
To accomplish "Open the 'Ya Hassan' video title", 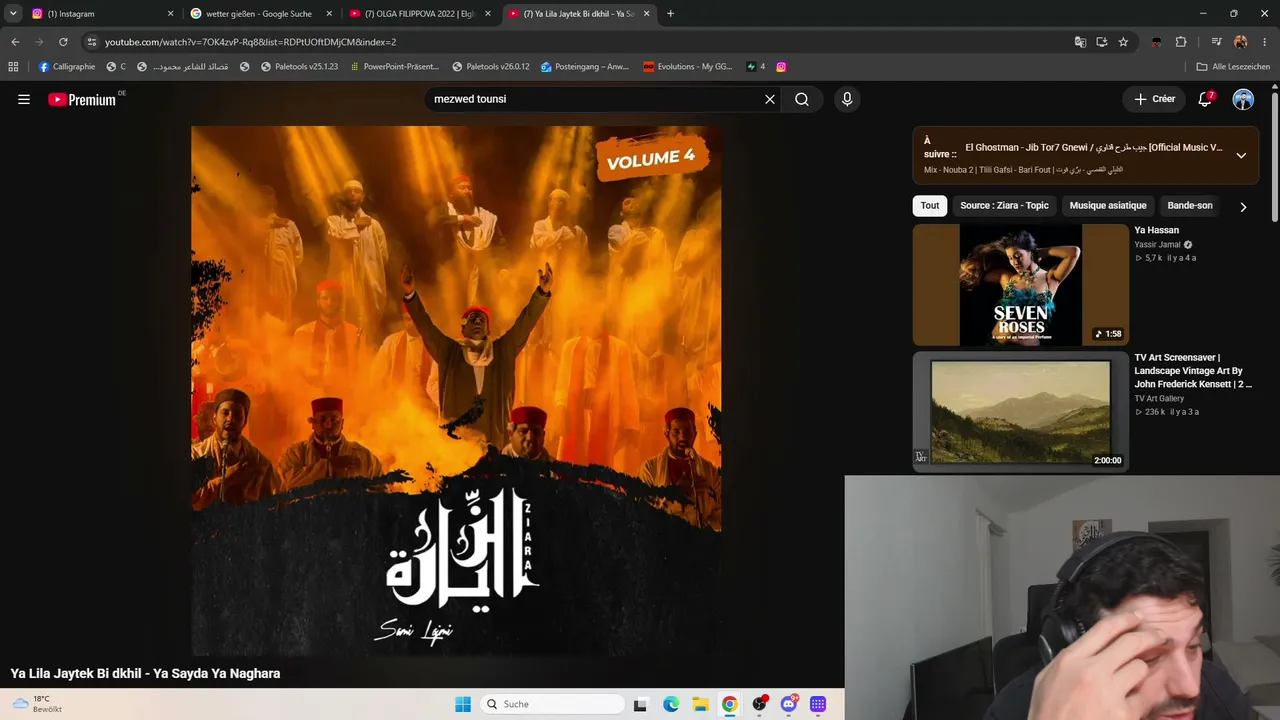I will pos(1157,230).
